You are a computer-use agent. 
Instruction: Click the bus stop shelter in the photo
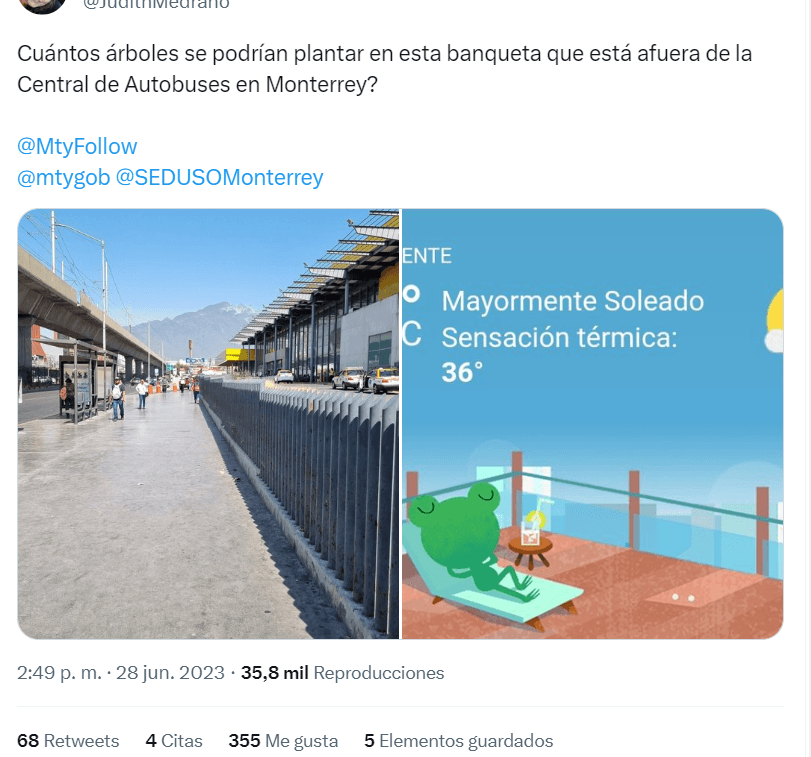(78, 380)
